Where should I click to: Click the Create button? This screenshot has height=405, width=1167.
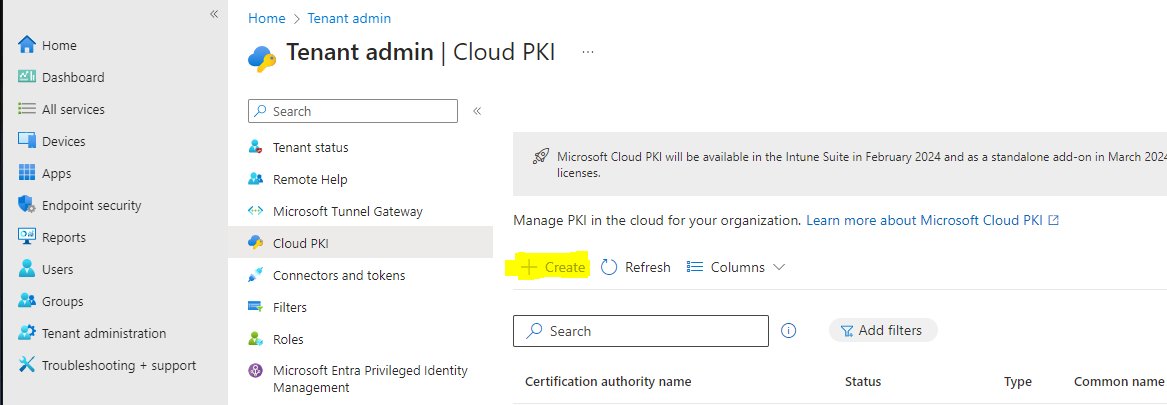click(552, 267)
